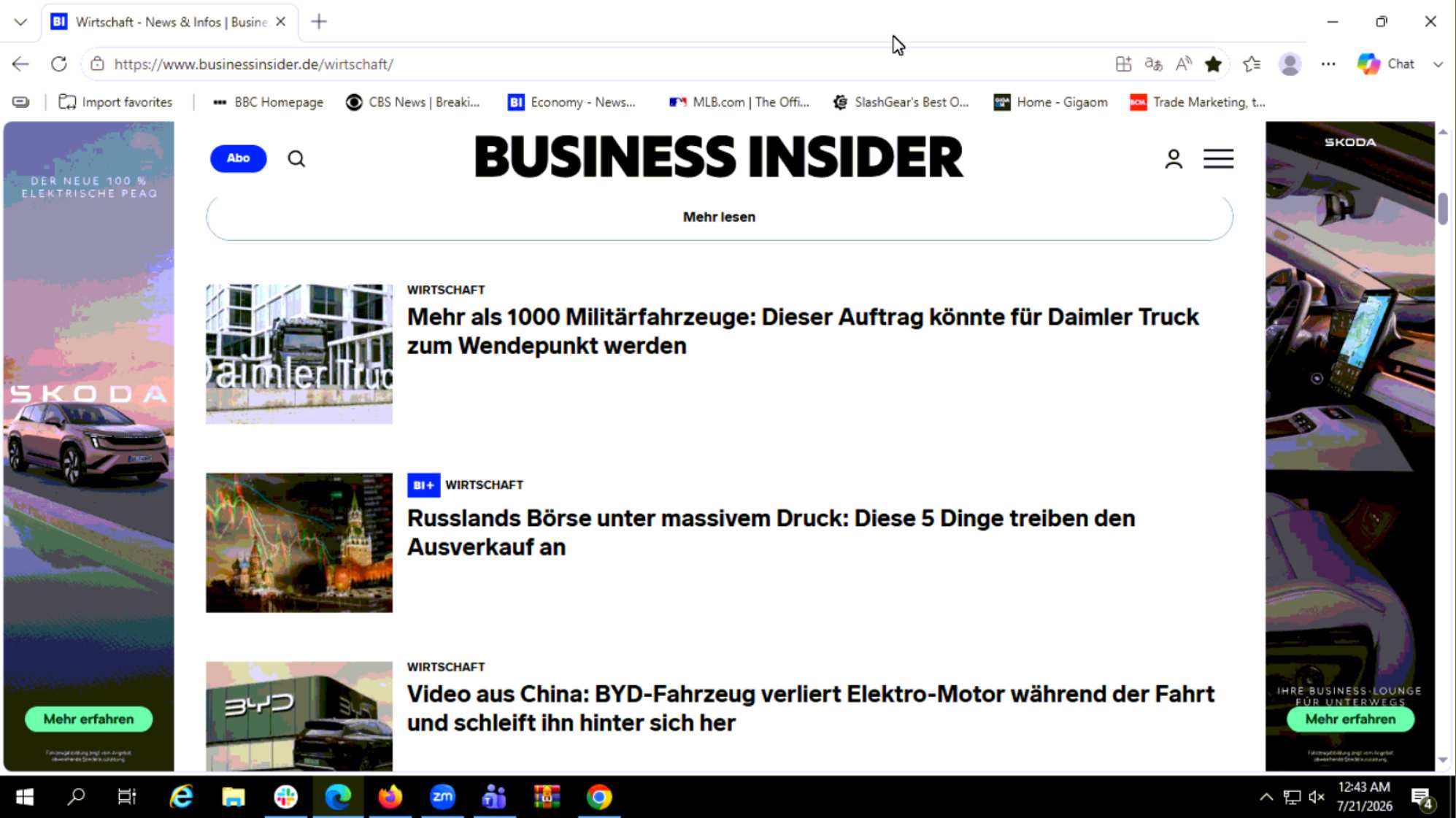This screenshot has width=1456, height=818.
Task: Open the hamburger navigation menu
Action: [x=1218, y=158]
